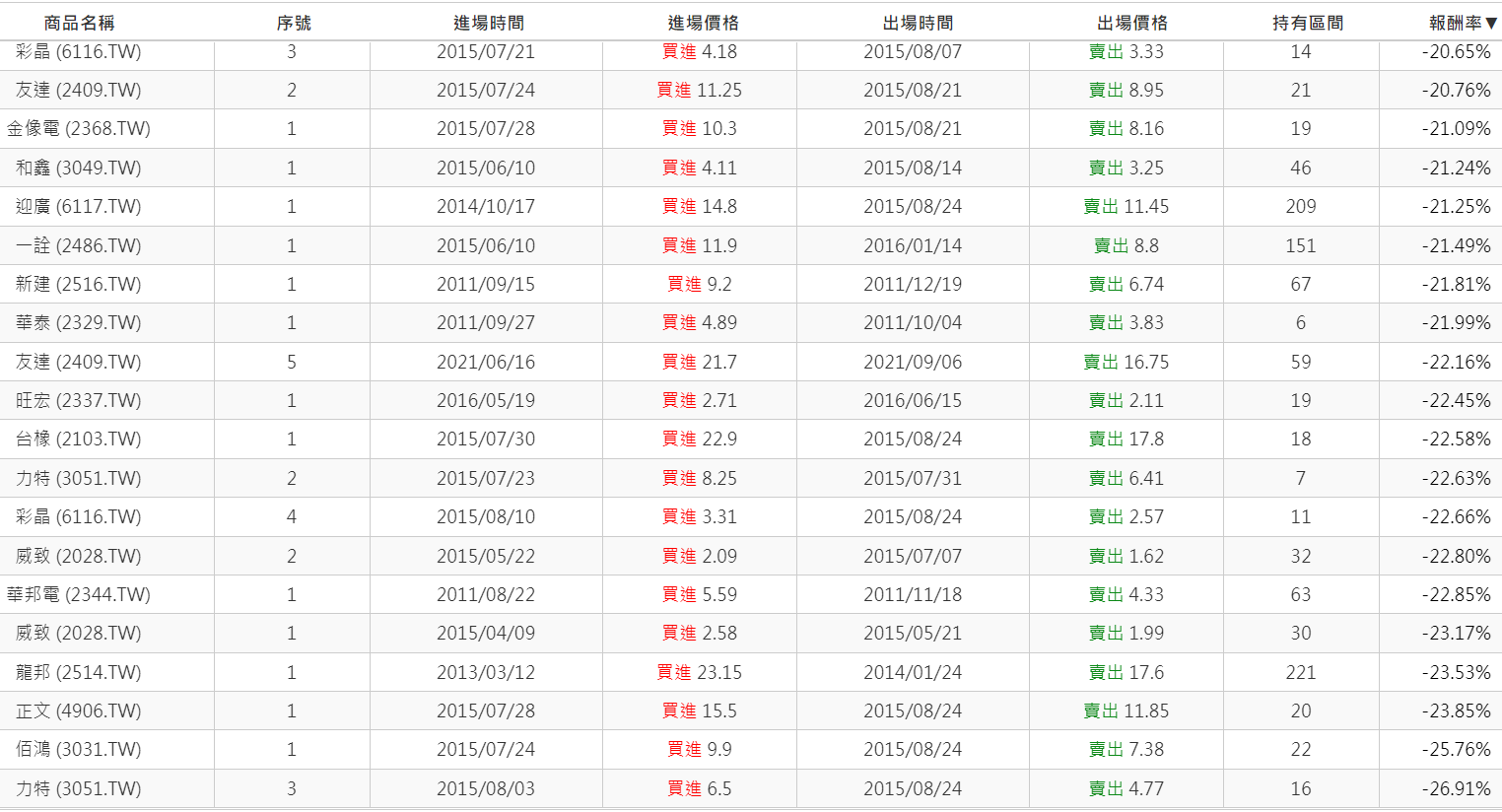Image resolution: width=1502 pixels, height=812 pixels.
Task: Select 華邦電 (2344.TW) stock name
Action: coord(79,595)
